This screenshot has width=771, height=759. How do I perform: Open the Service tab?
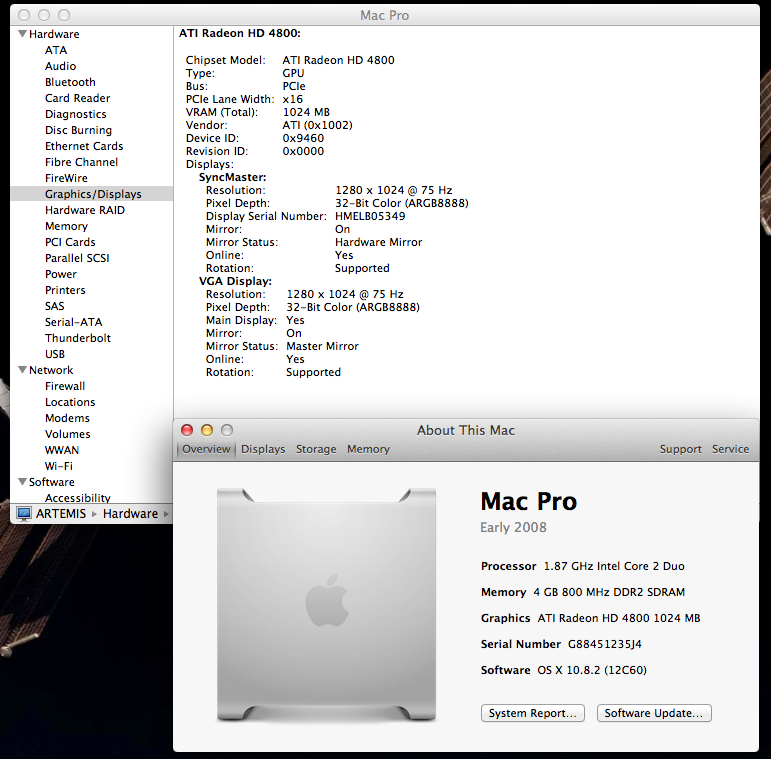click(x=731, y=449)
